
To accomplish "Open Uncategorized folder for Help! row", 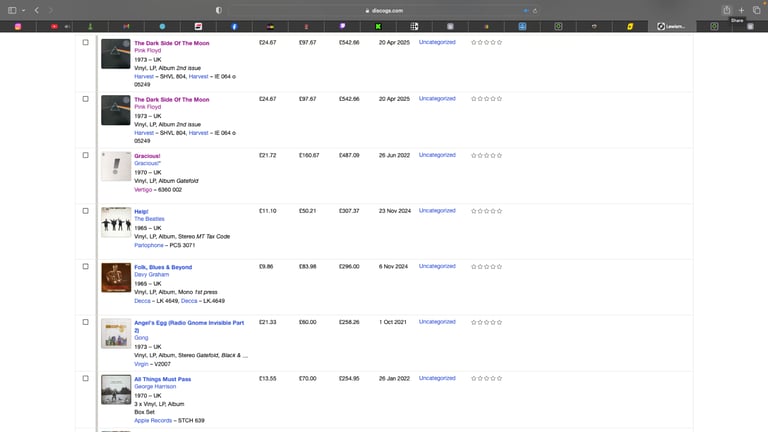I will click(x=437, y=211).
